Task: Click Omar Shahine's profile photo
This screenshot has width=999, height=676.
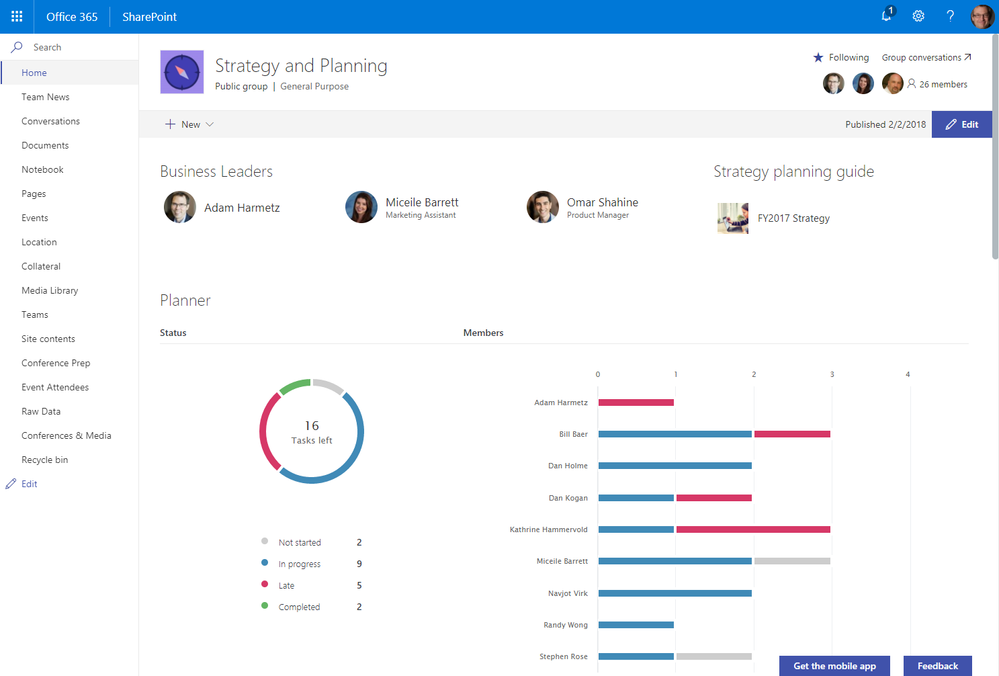Action: (x=543, y=207)
